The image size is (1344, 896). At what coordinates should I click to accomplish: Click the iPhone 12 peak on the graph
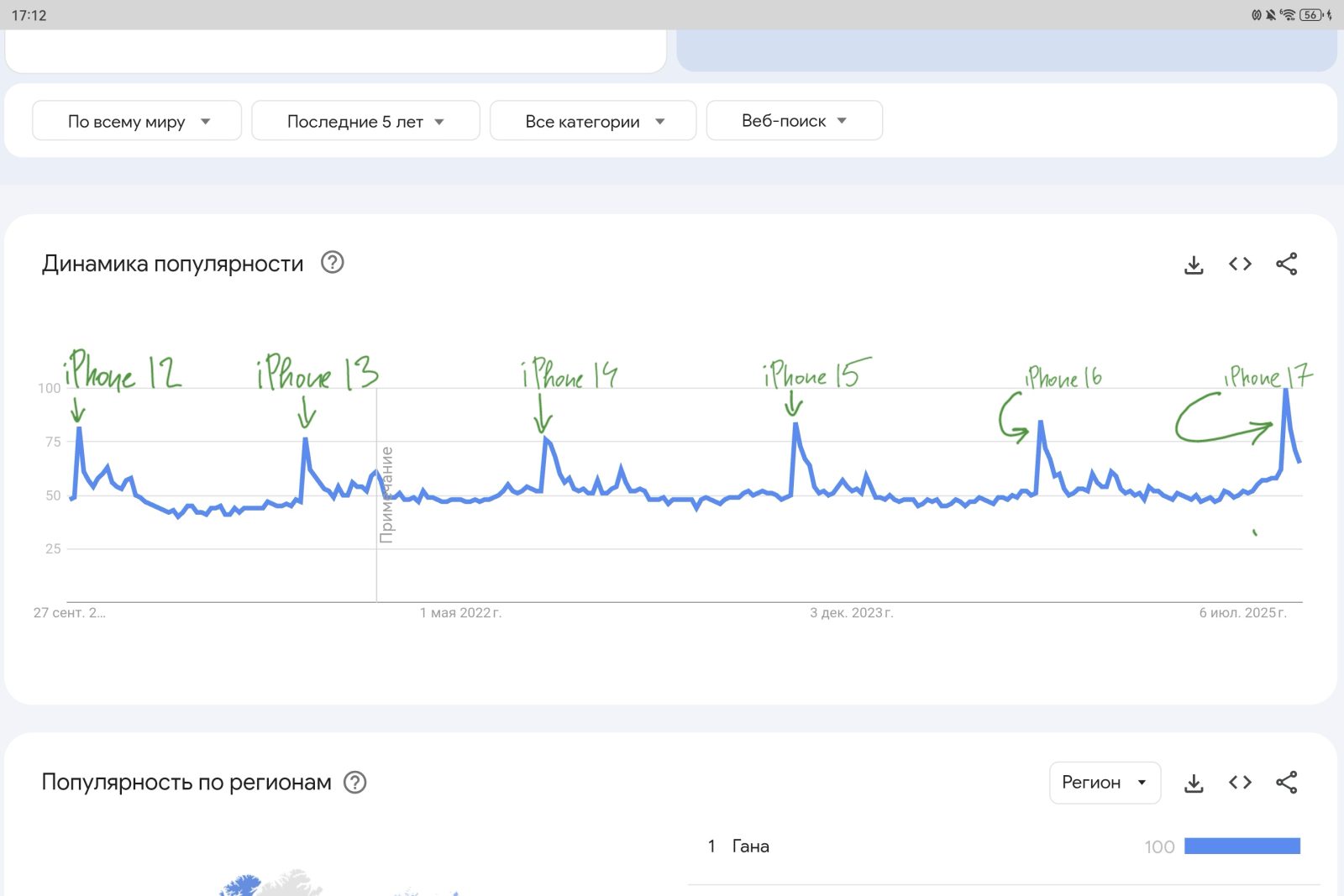point(79,429)
